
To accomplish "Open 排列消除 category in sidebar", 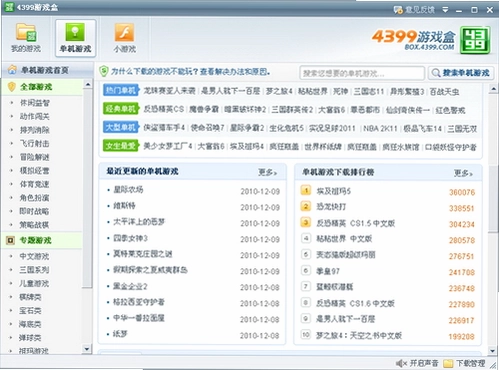I will (x=34, y=130).
